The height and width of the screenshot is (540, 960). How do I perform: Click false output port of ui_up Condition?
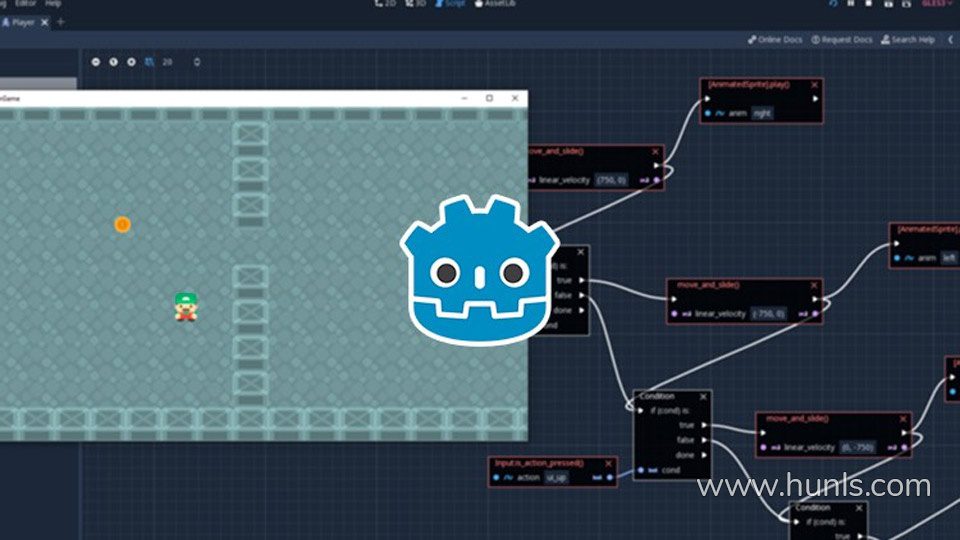[704, 440]
